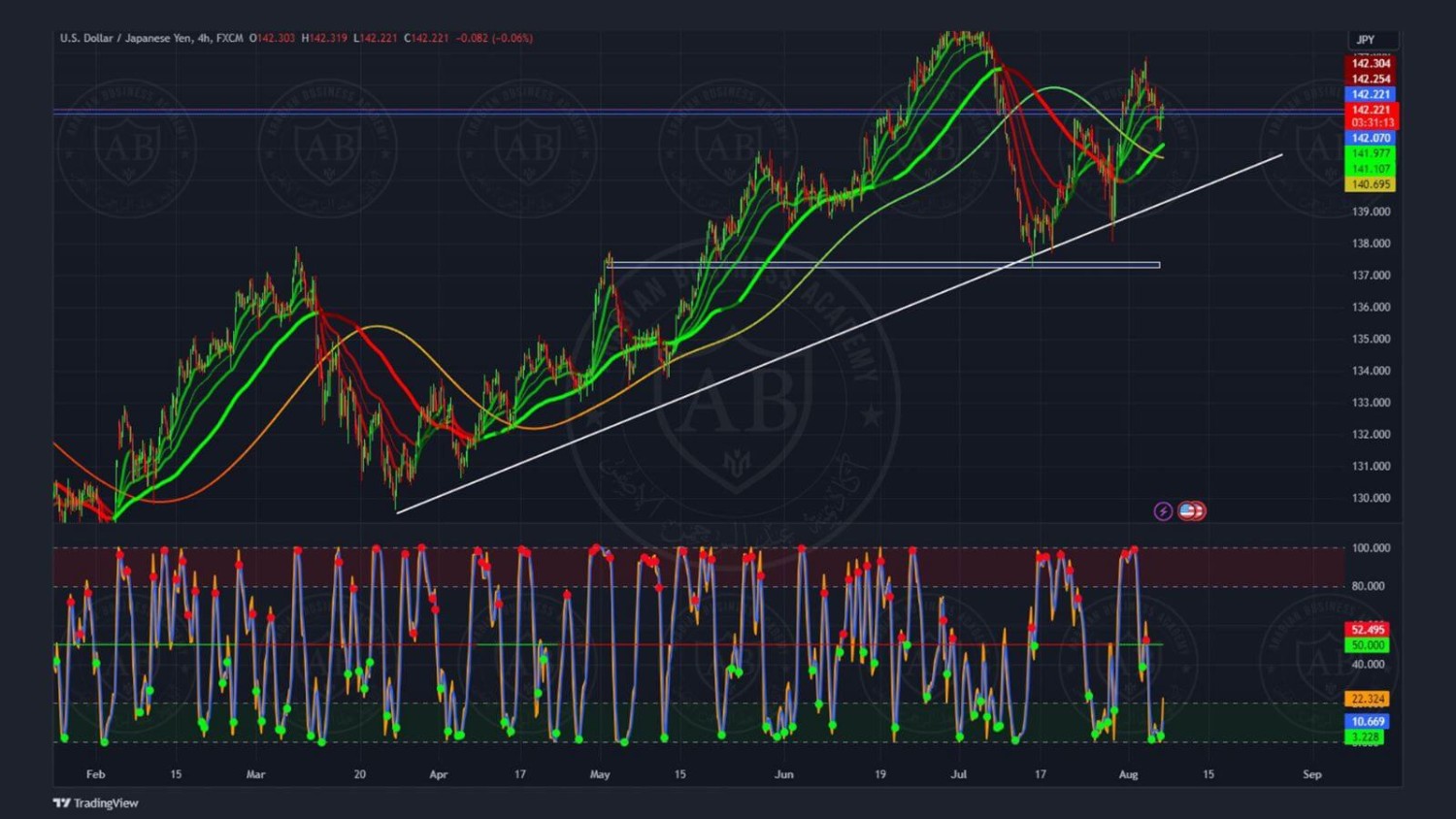Click the 130.000 level on price axis
This screenshot has height=819, width=1456.
[1371, 498]
